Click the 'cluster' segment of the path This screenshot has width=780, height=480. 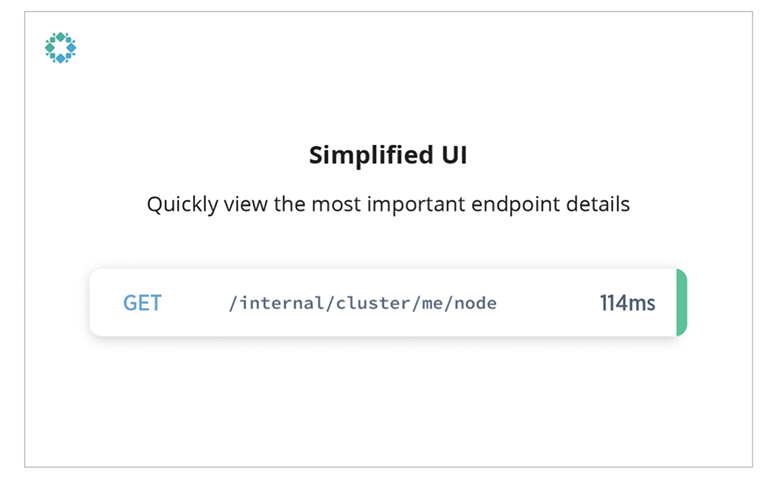(373, 303)
